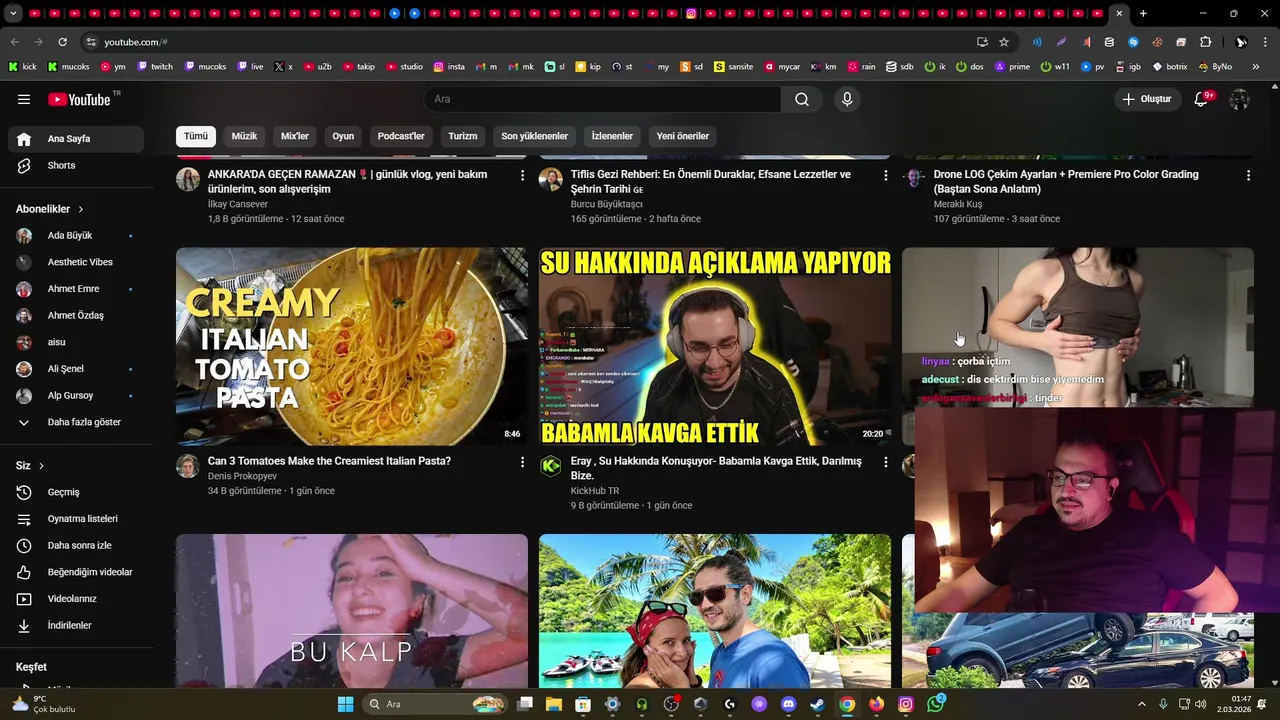Focus the Ara search field

[602, 99]
